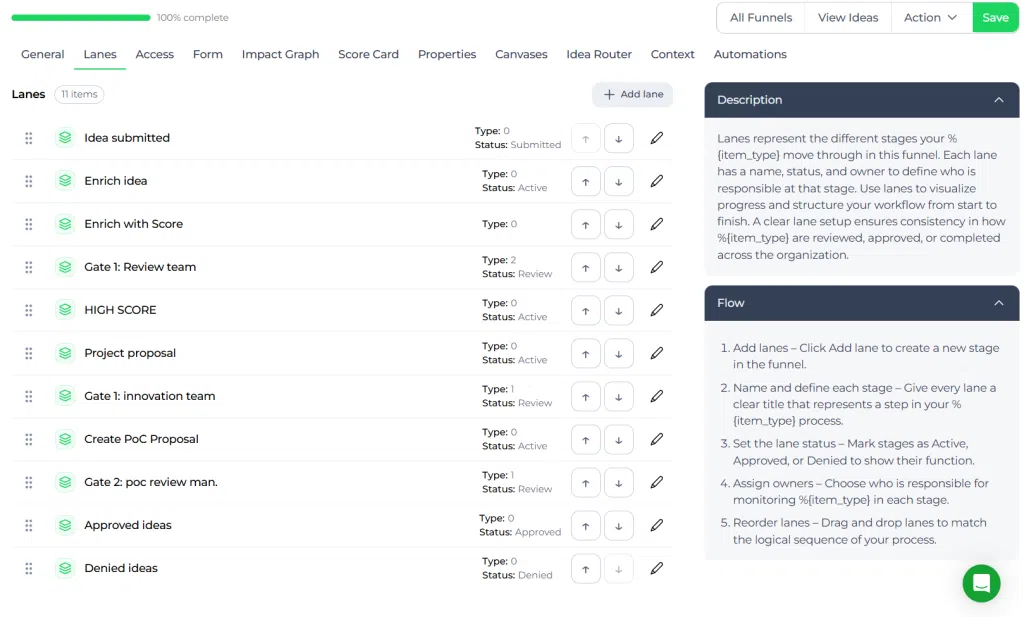
Task: Go to the Score Card tab
Action: click(368, 54)
